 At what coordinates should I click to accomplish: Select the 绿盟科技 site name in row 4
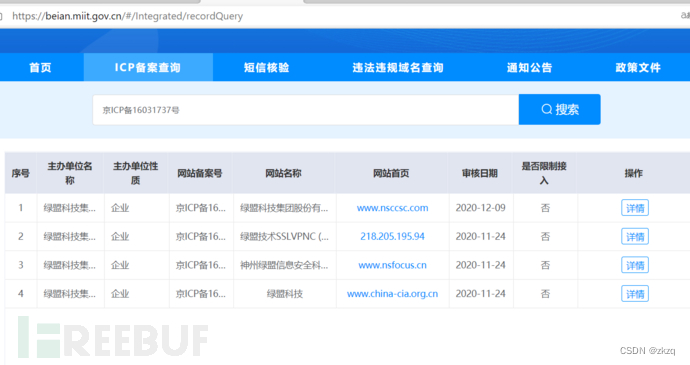(285, 294)
